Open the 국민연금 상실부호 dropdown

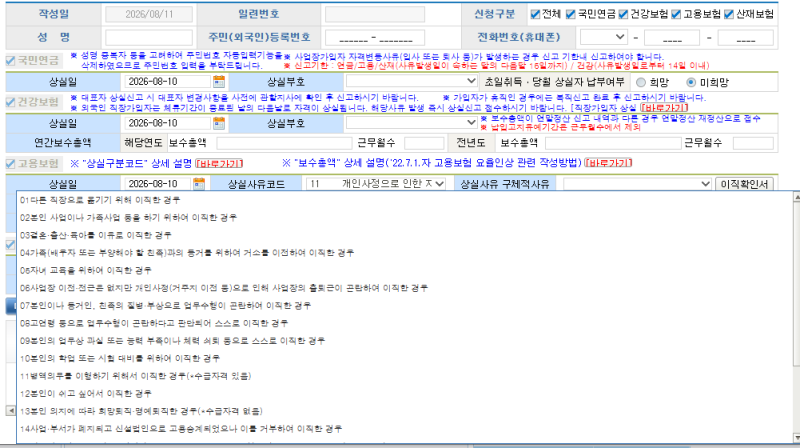411,81
